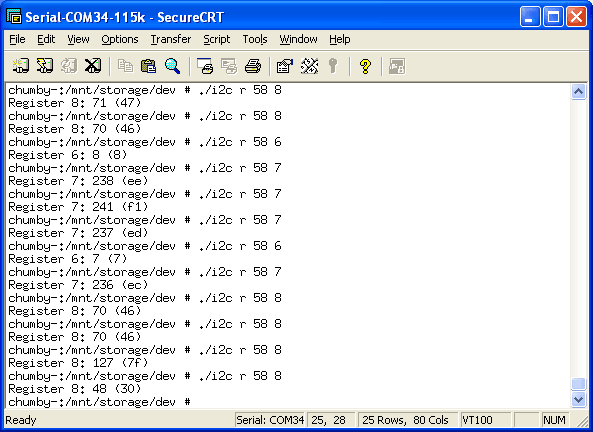Viewport: 593px width, 432px height.
Task: Open Session Options via the properties icon
Action: point(285,66)
